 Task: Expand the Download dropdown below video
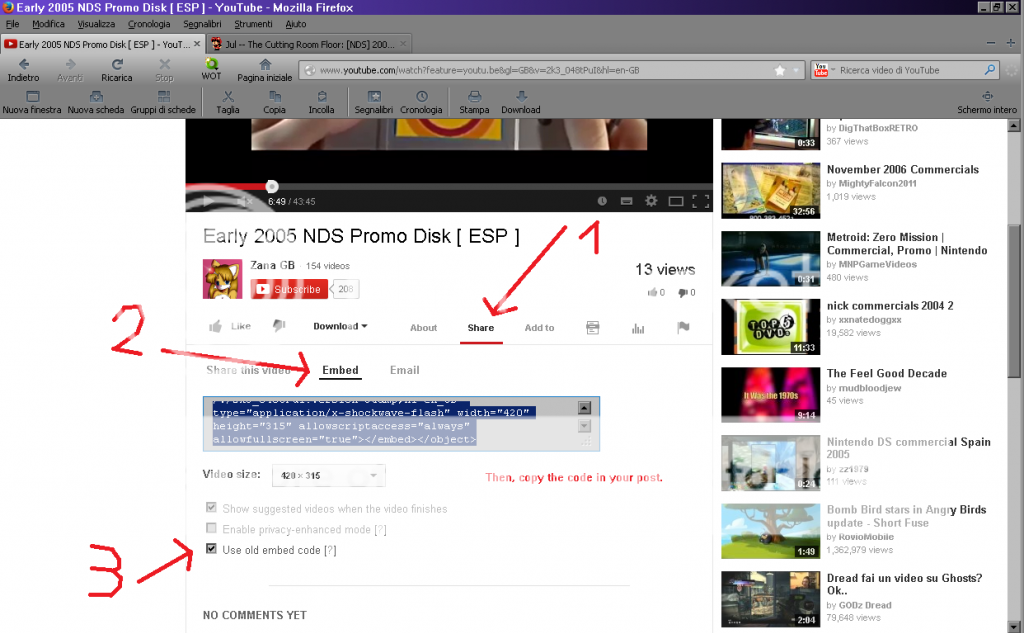pos(340,326)
